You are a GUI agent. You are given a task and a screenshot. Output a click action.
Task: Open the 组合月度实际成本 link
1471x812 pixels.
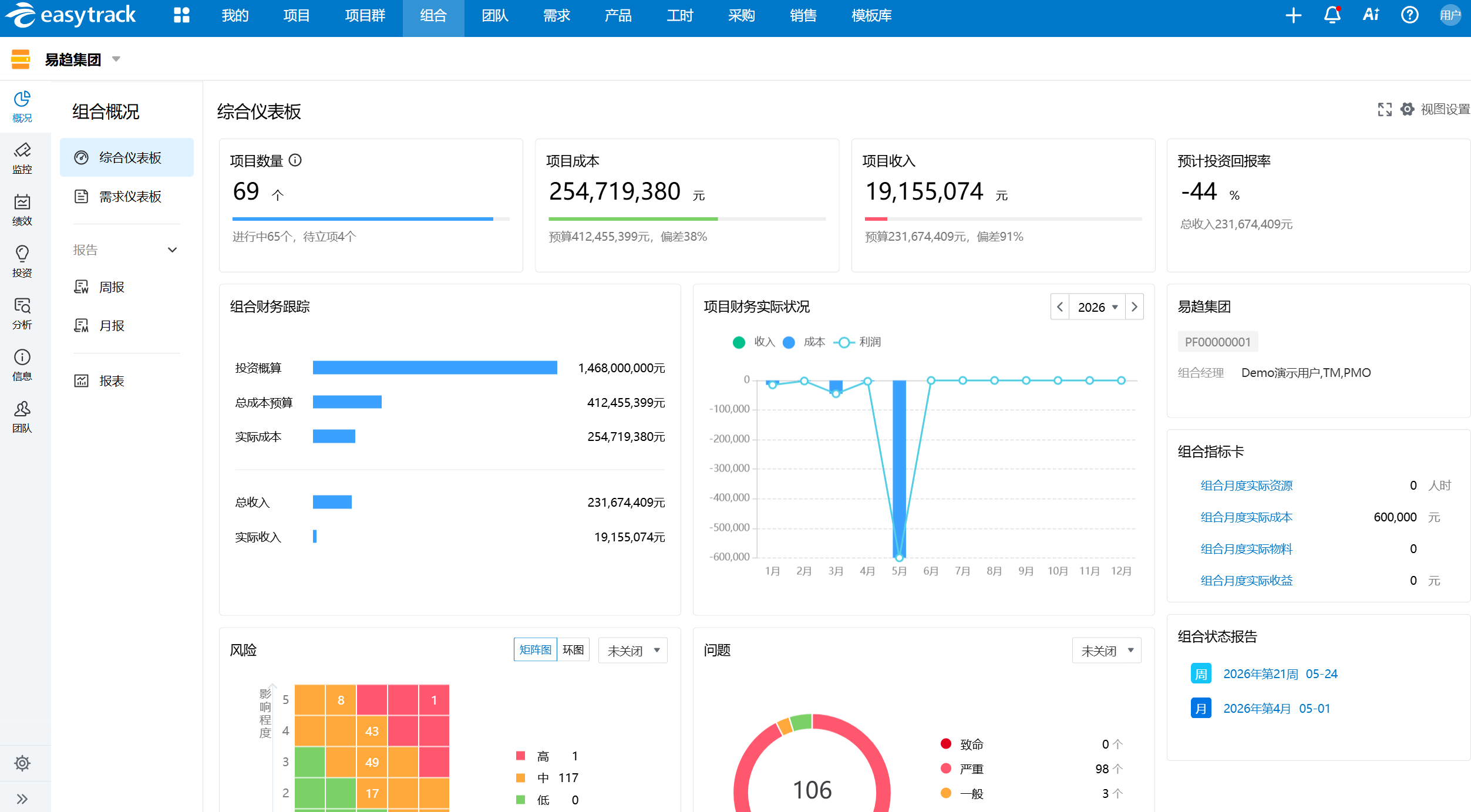point(1246,517)
